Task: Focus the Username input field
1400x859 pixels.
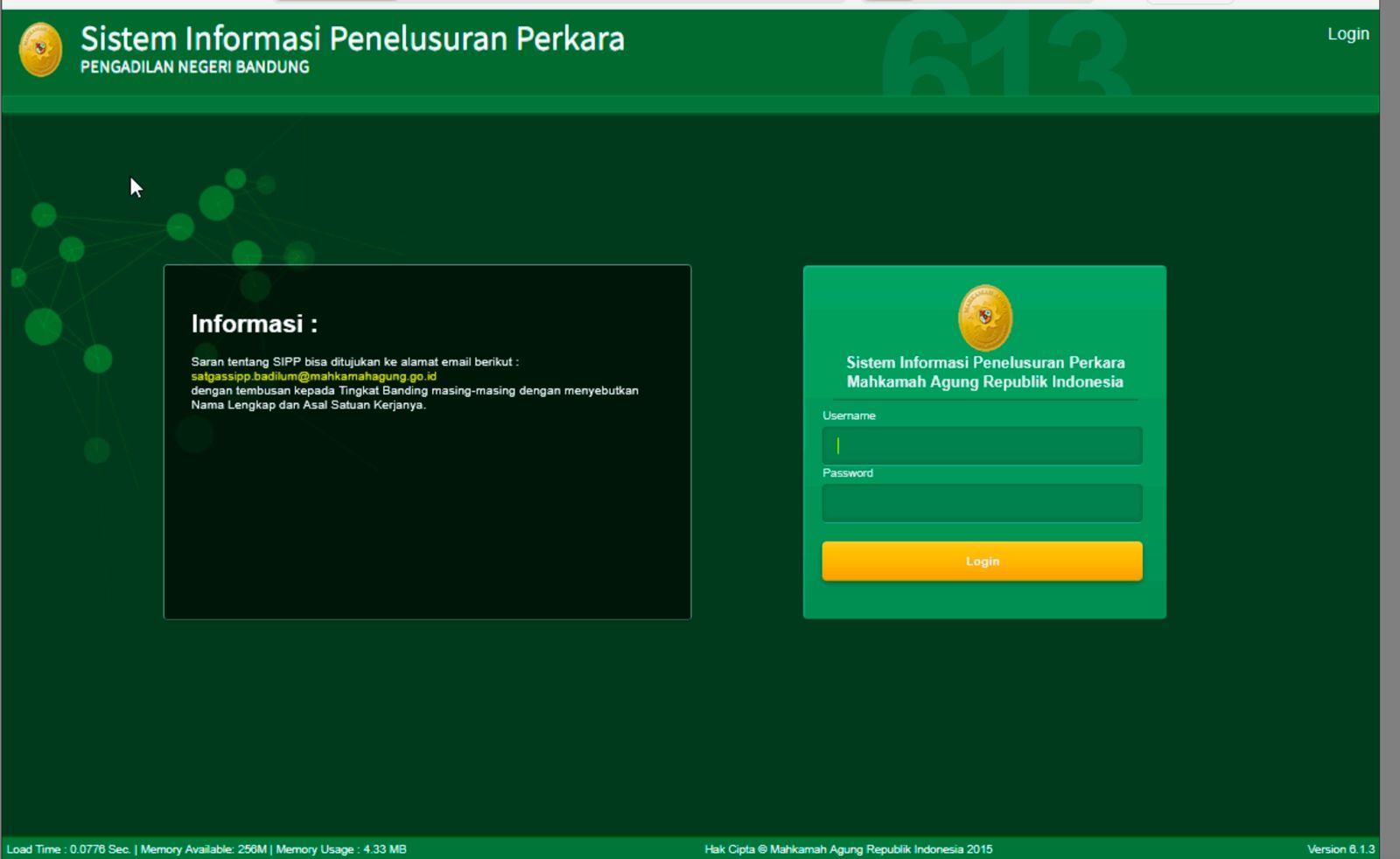Action: point(982,446)
